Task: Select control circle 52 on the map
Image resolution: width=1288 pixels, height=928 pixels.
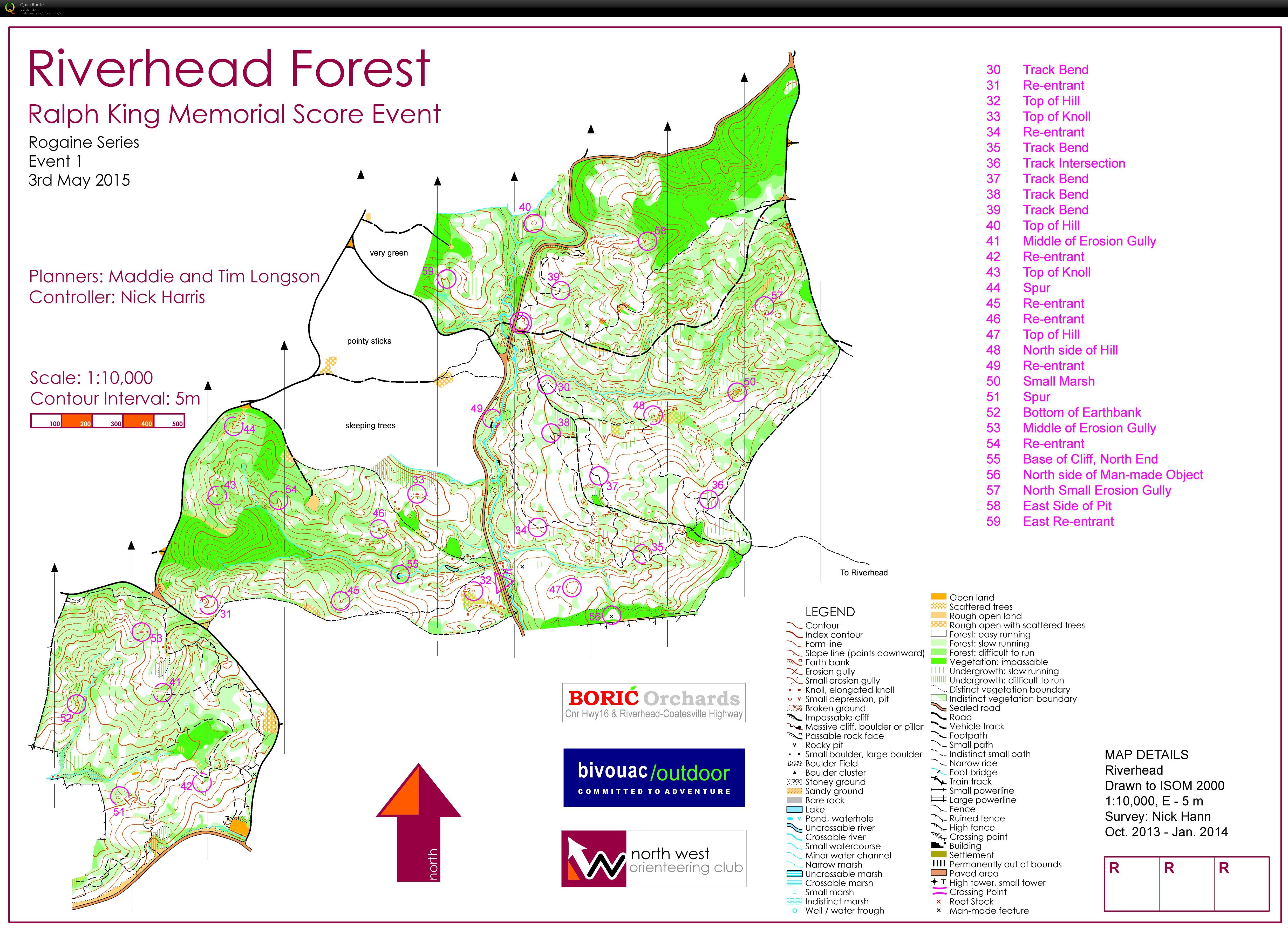Action: tap(76, 704)
